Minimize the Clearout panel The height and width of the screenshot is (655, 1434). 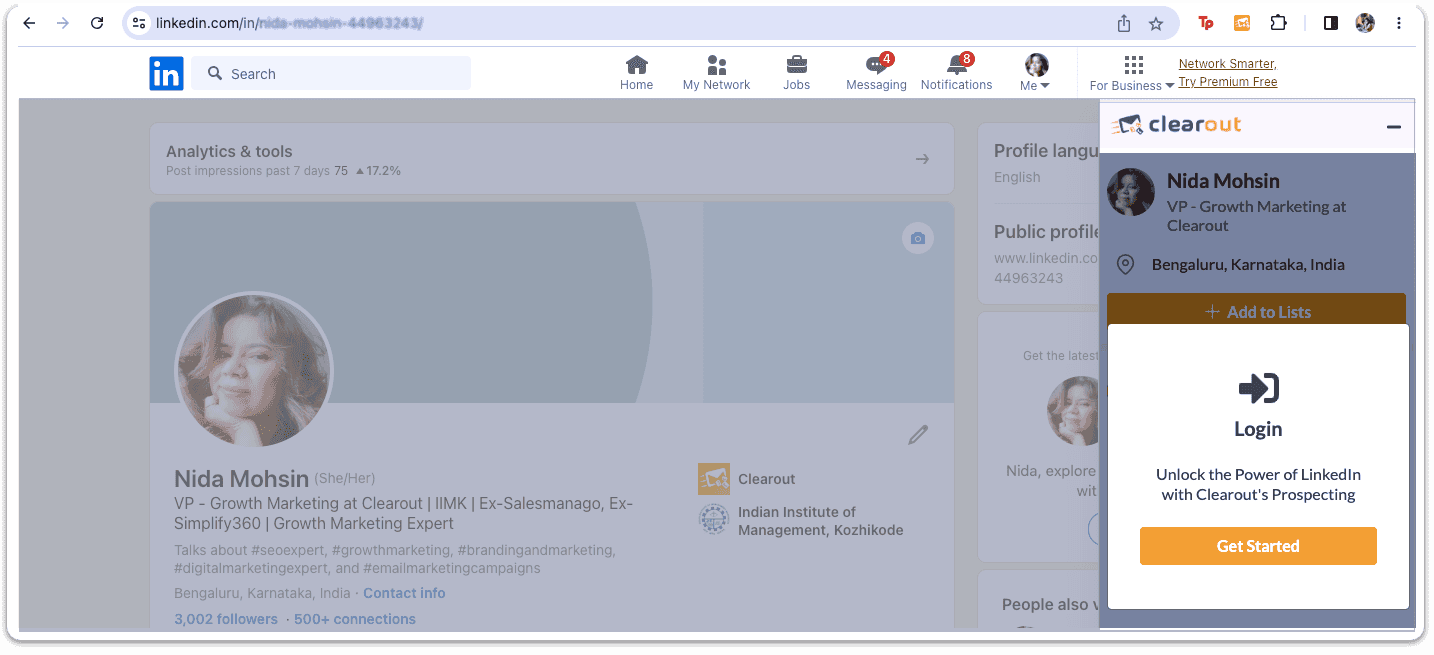[1393, 127]
